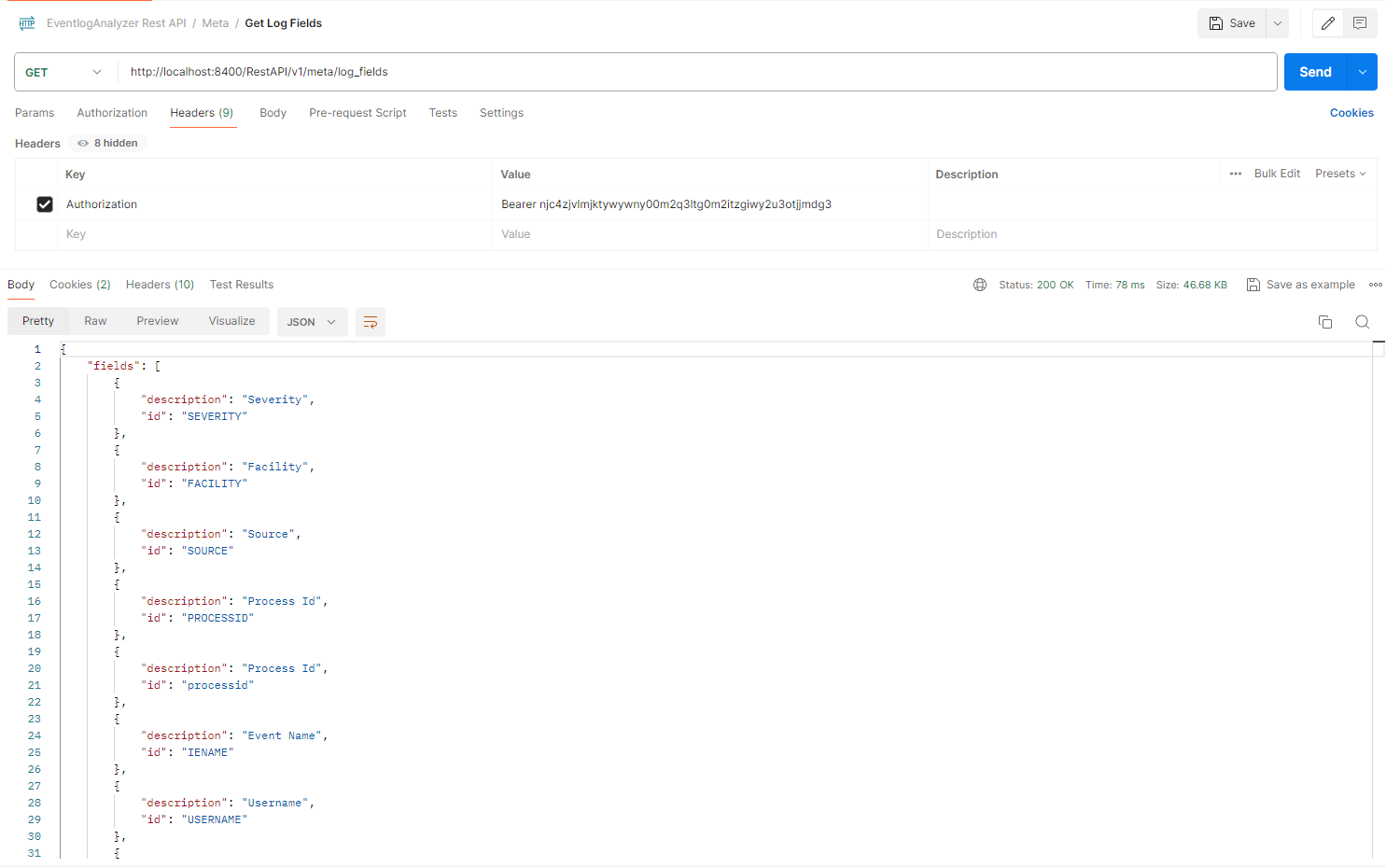Click the Save as example icon

1253,285
